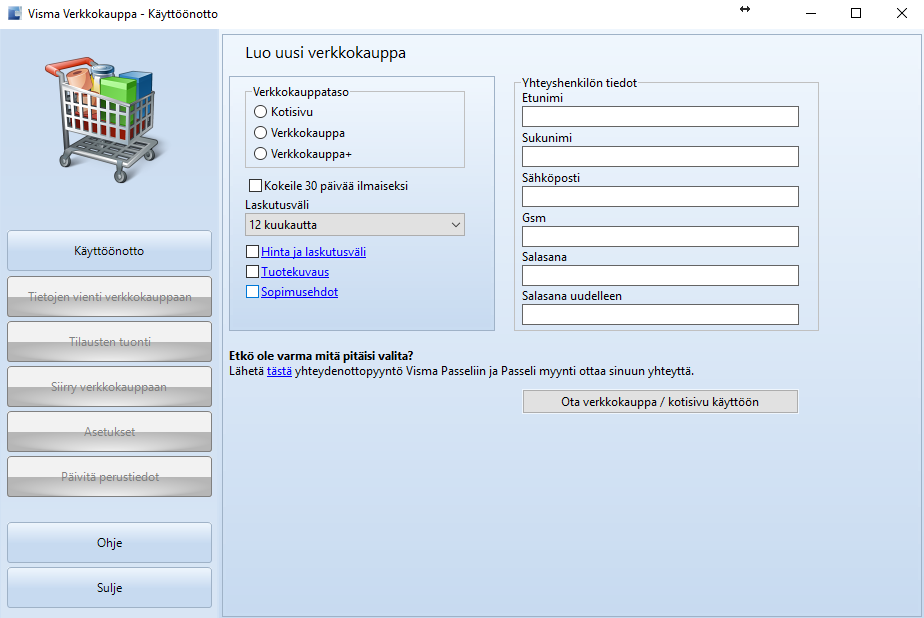The width and height of the screenshot is (924, 618).
Task: Click Päivitä perustiedot sidebar item
Action: coord(110,477)
